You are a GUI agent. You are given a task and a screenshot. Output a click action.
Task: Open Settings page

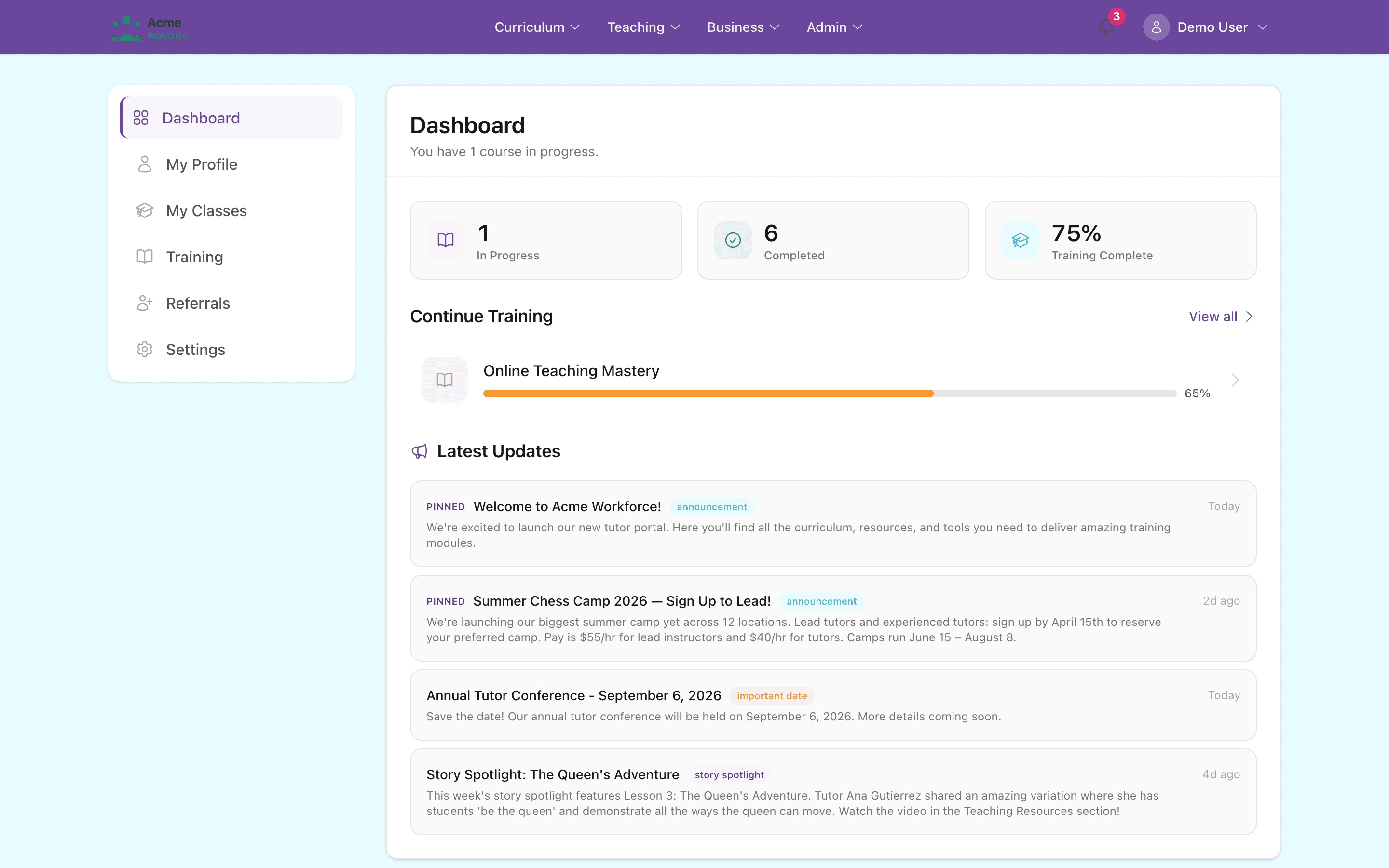coord(232,349)
